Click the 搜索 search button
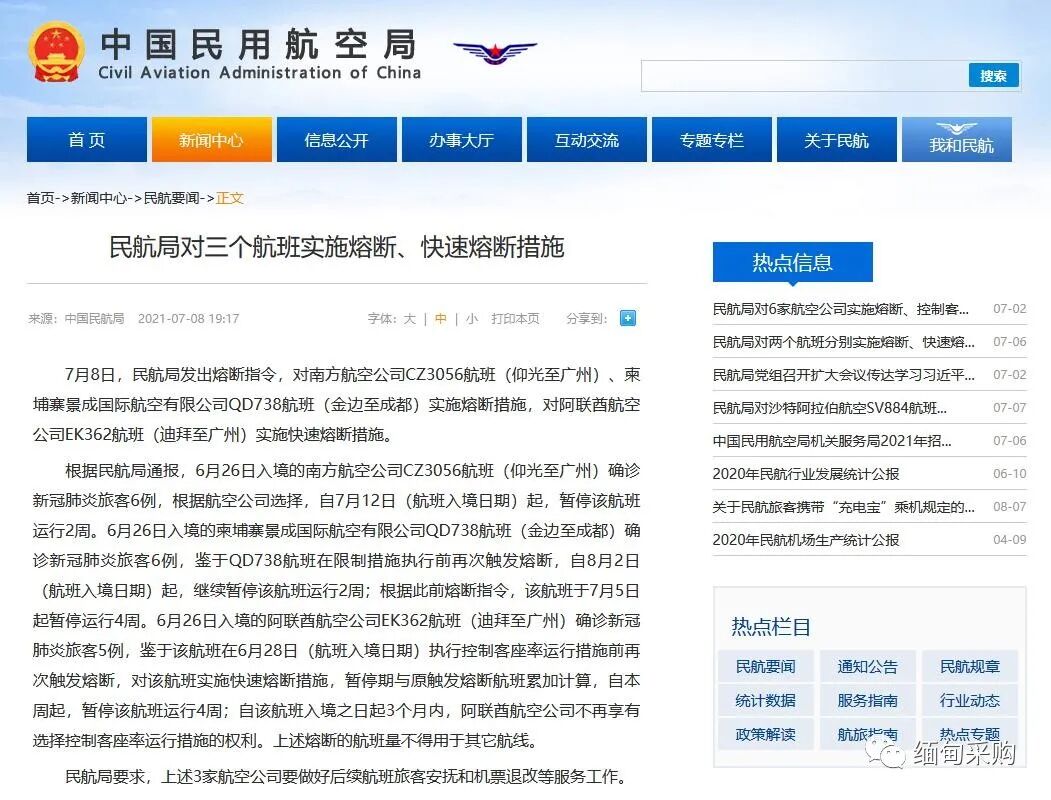Screen dimensions: 1051x800 click(993, 76)
